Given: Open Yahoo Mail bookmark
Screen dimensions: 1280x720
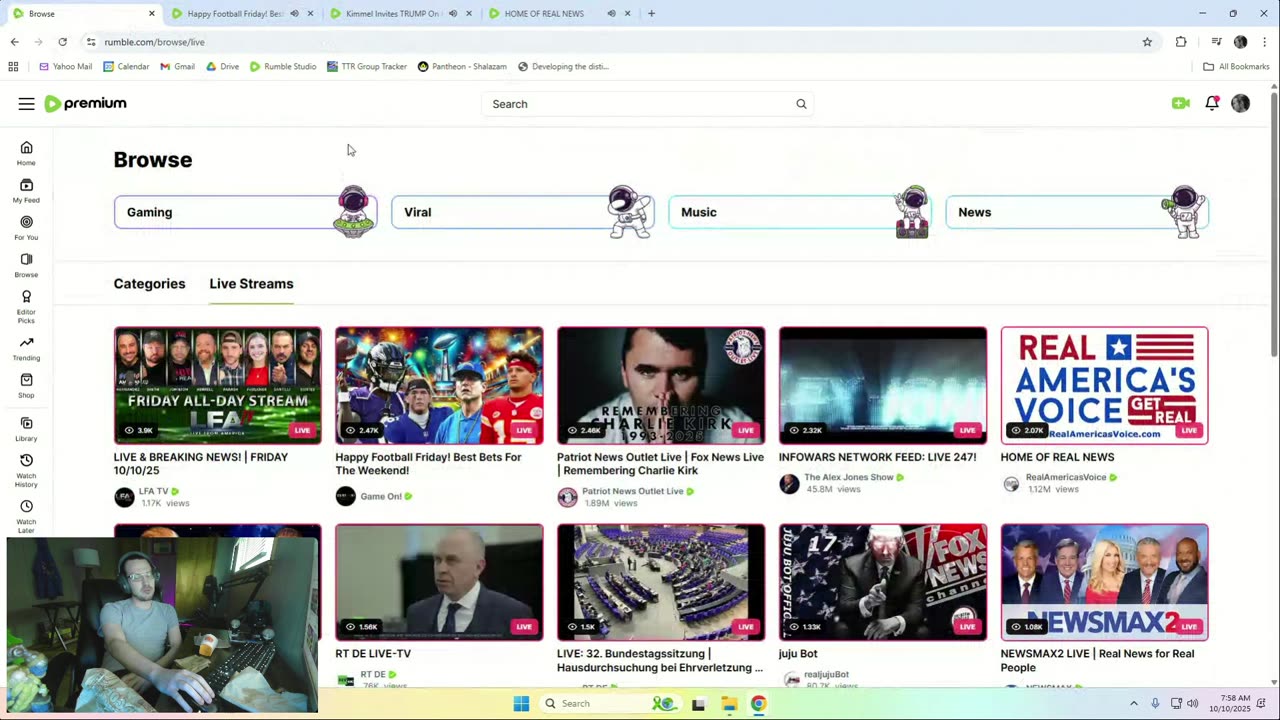Looking at the screenshot, I should 66,67.
